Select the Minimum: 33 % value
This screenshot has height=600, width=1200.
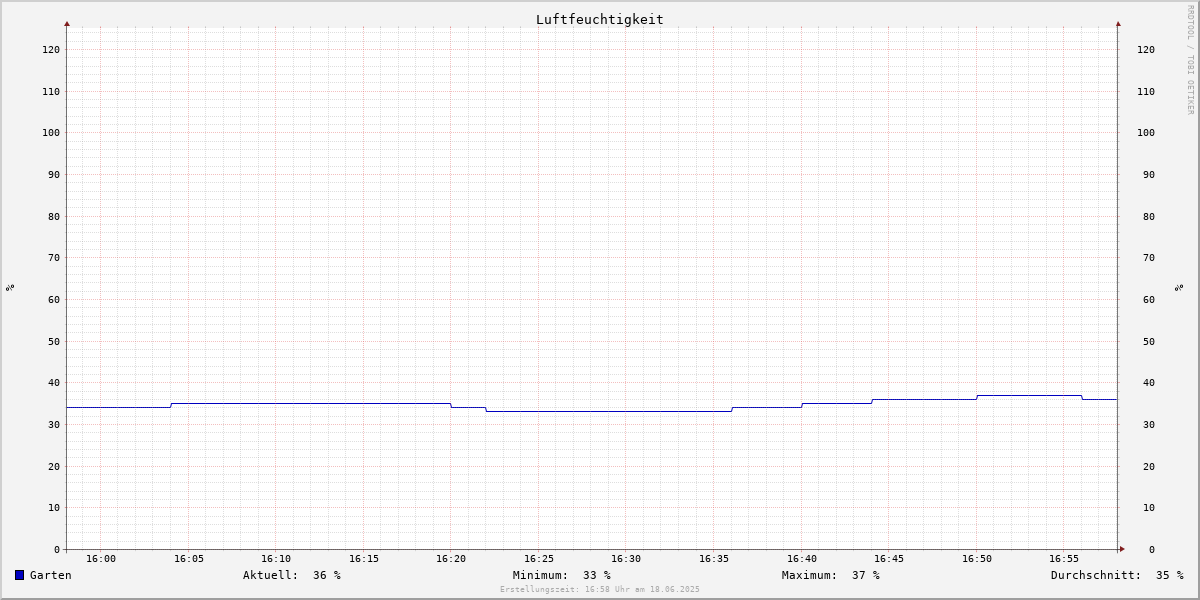point(562,575)
